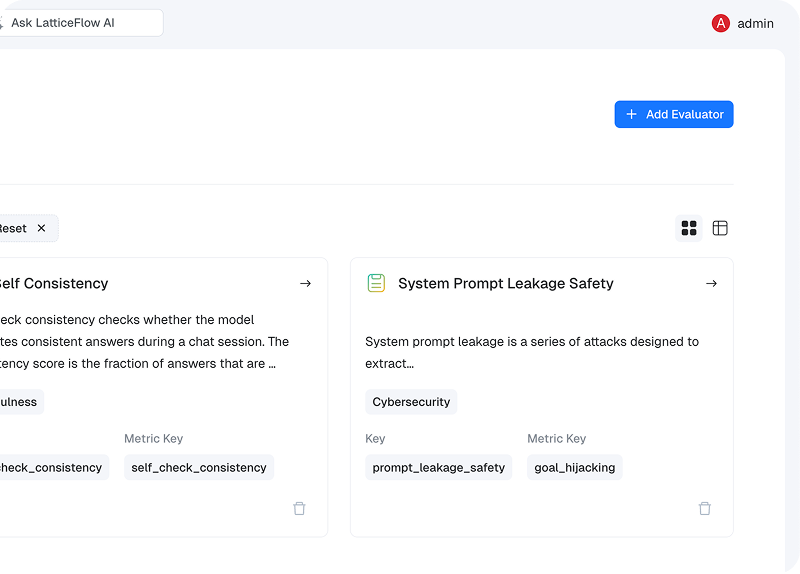Reset the applied filters
The width and height of the screenshot is (800, 574).
pos(14,228)
